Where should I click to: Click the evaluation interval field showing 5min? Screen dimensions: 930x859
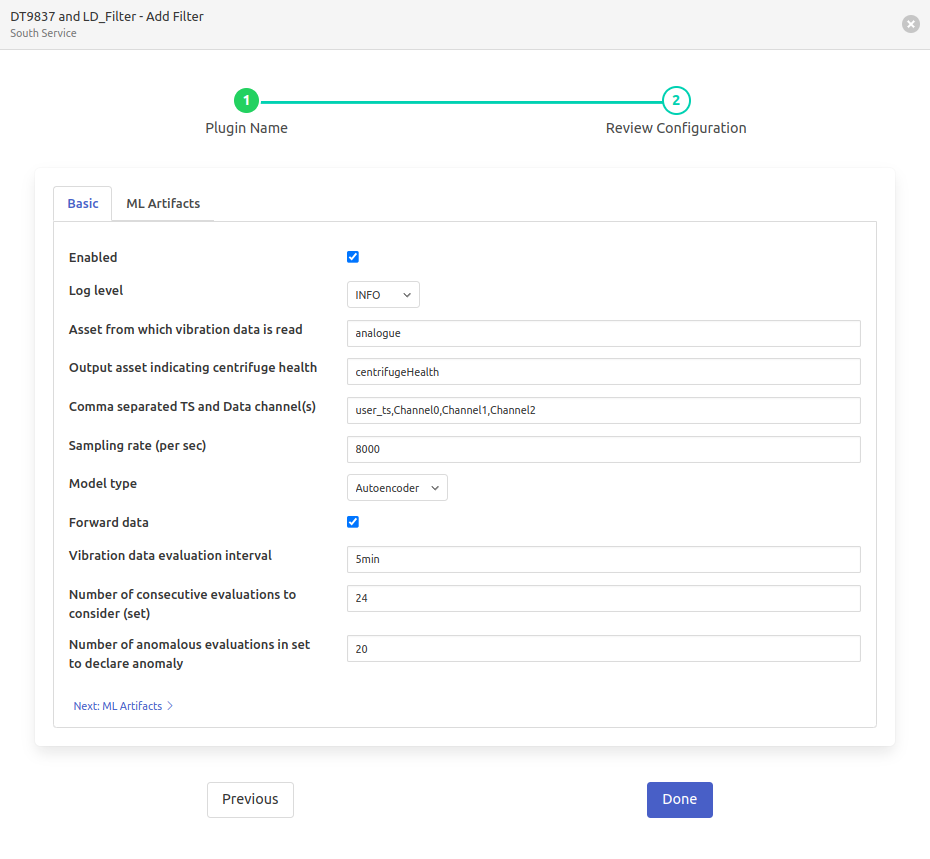pos(603,559)
